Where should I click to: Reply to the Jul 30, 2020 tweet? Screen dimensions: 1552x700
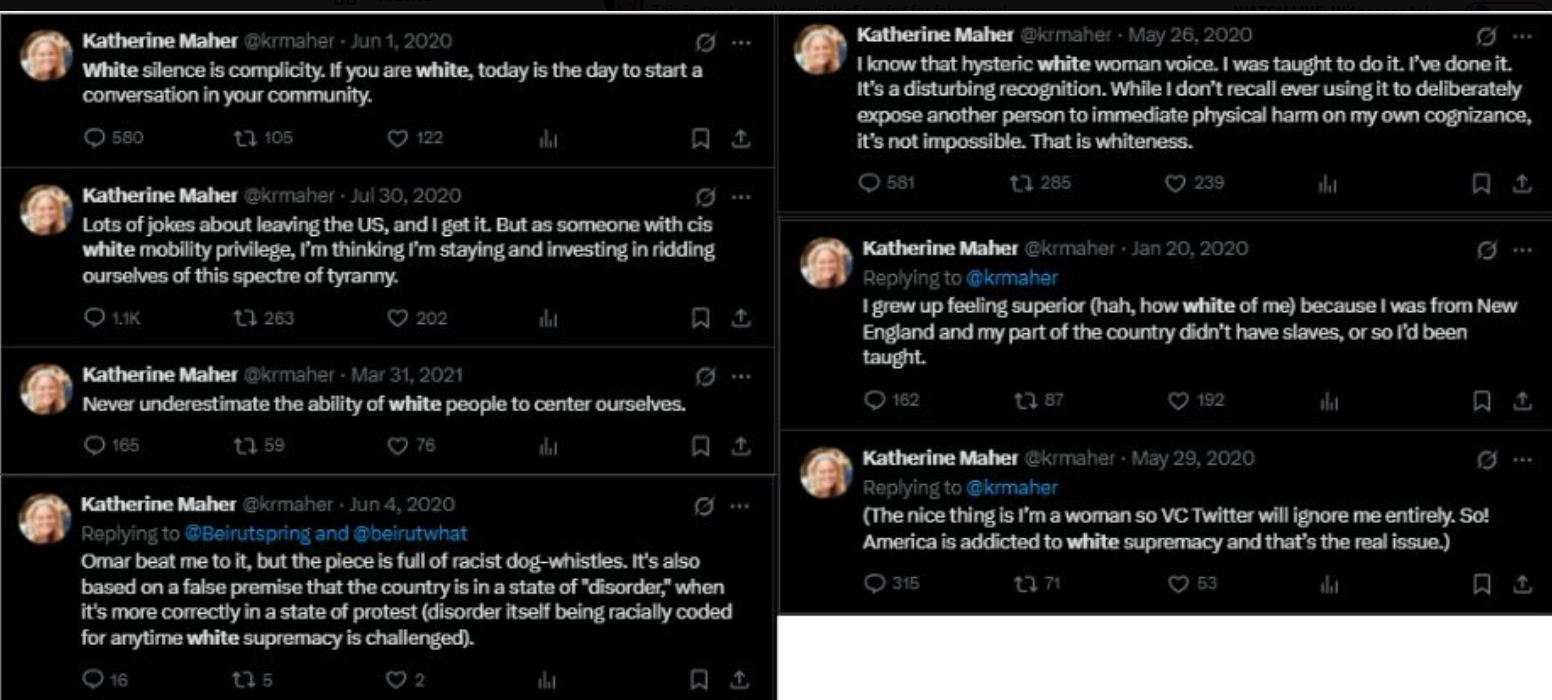coord(95,318)
